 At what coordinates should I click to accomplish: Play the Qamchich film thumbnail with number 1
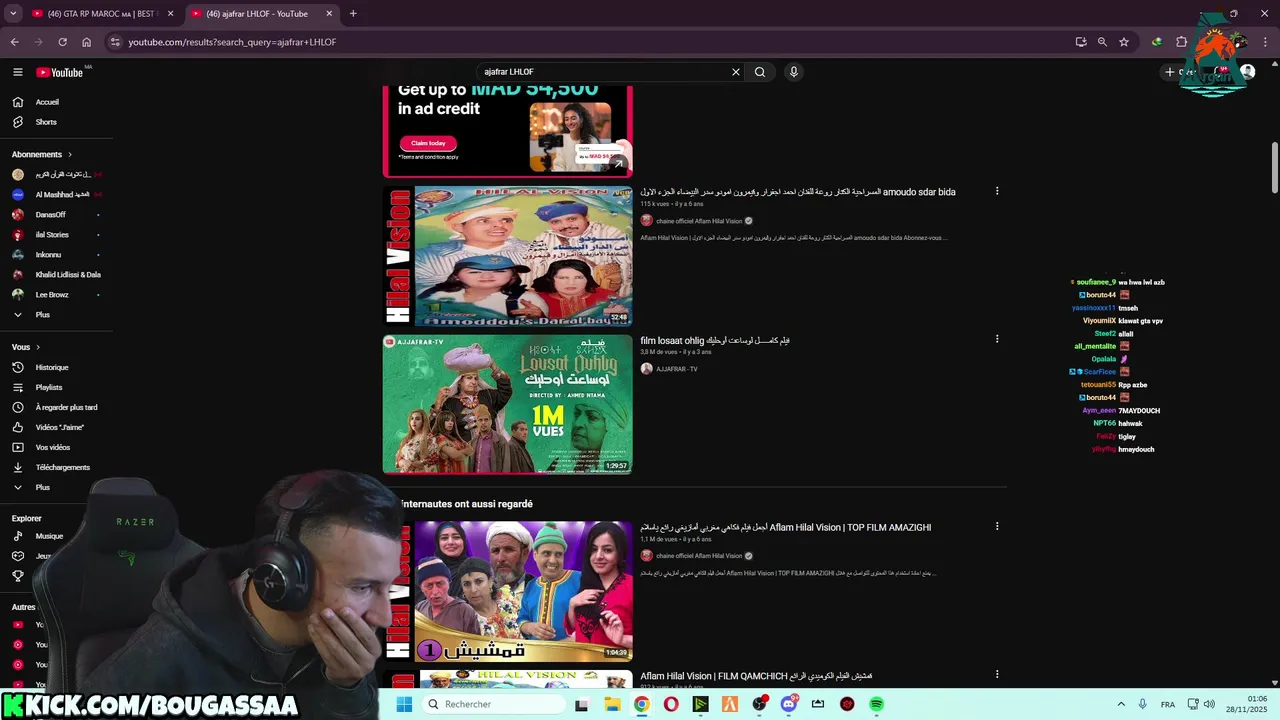[x=508, y=591]
